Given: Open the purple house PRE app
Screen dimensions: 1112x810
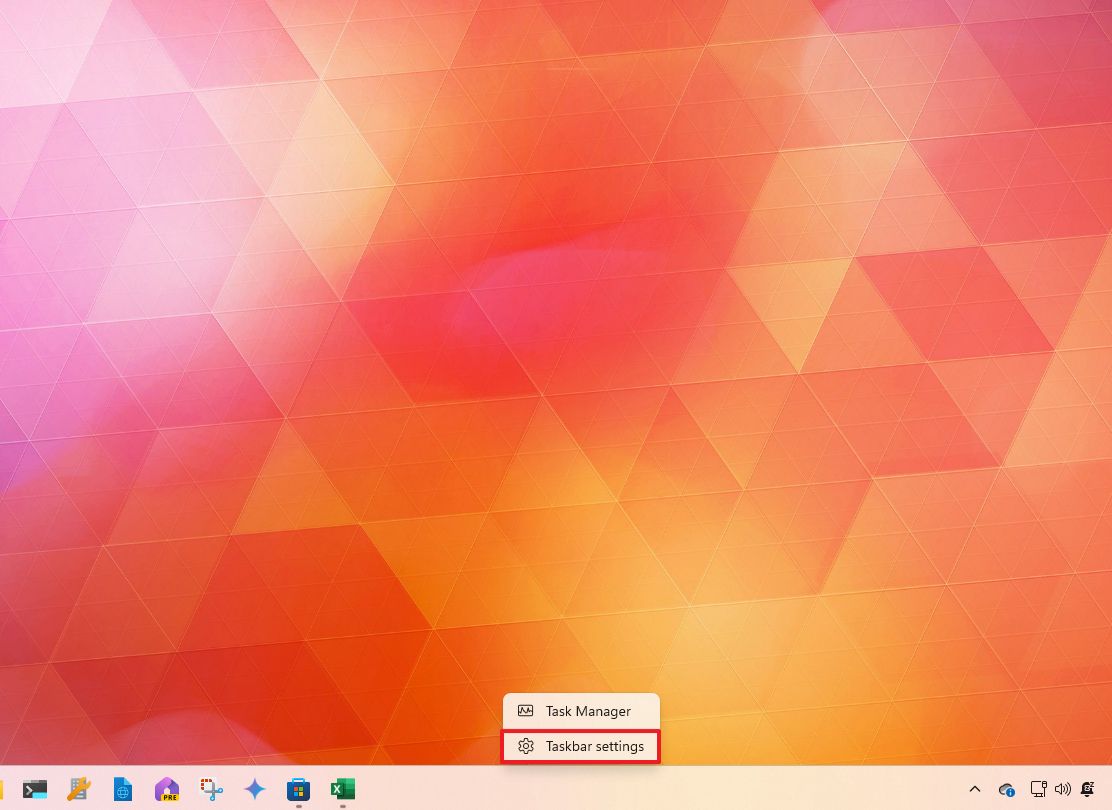Looking at the screenshot, I should pos(167,790).
